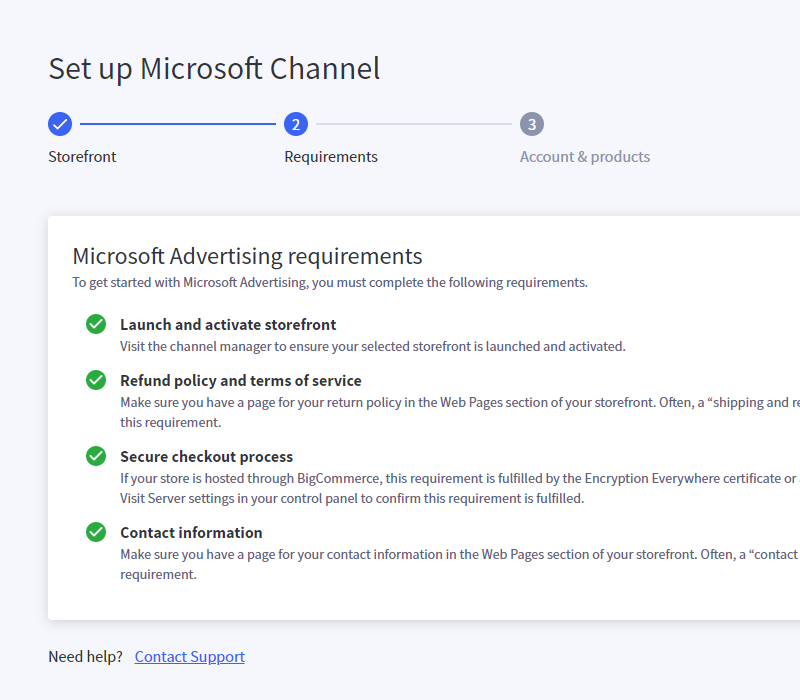Click the Need help? text
This screenshot has height=700, width=800.
pyautogui.click(x=86, y=657)
